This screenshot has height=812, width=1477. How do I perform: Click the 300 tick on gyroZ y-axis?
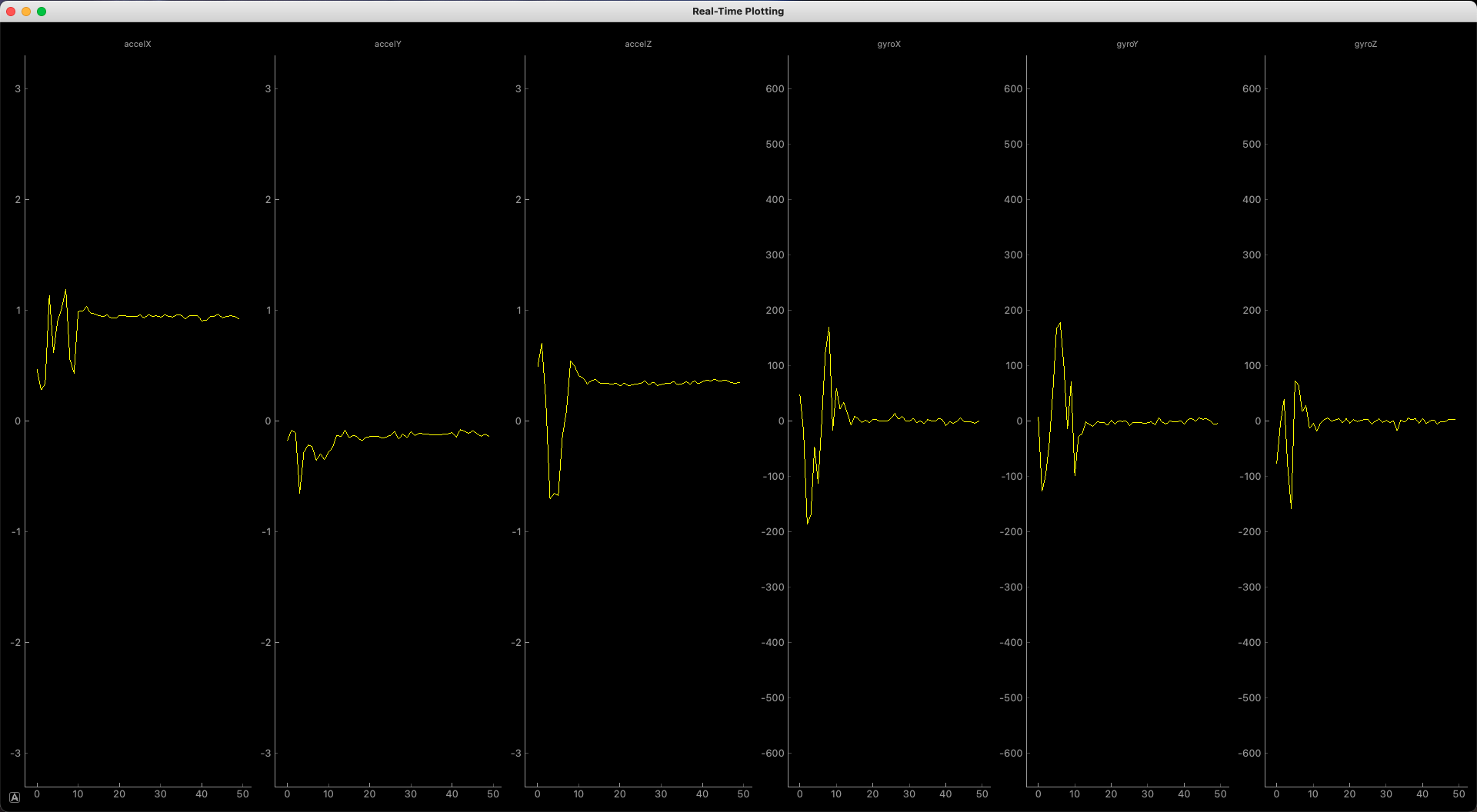[x=1252, y=255]
